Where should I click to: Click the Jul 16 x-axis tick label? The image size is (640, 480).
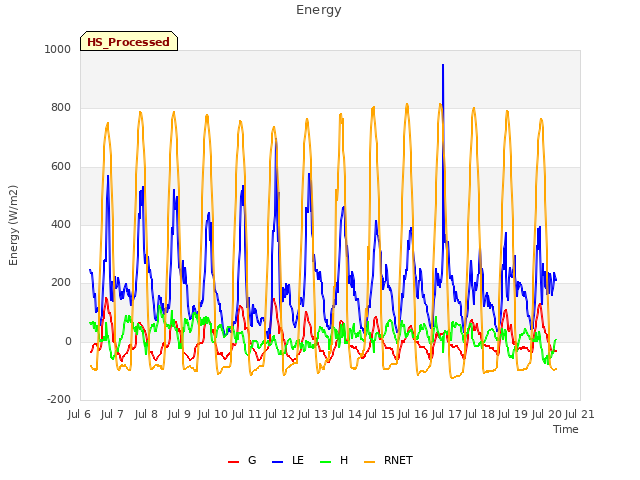pos(413,415)
